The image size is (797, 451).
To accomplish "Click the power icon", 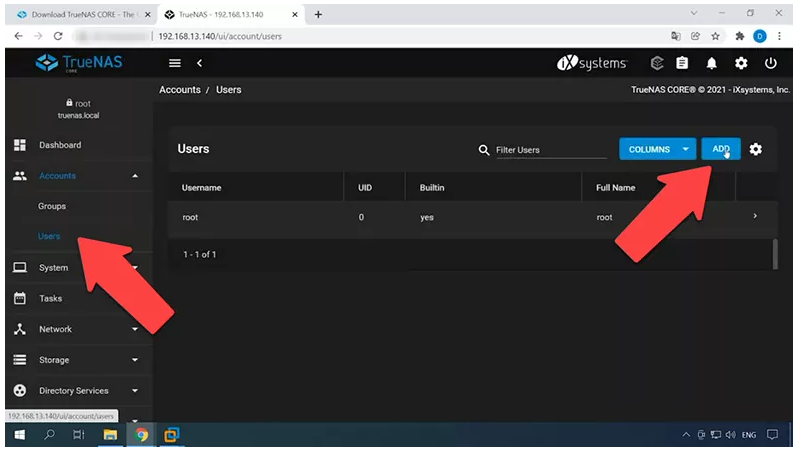I will [771, 63].
